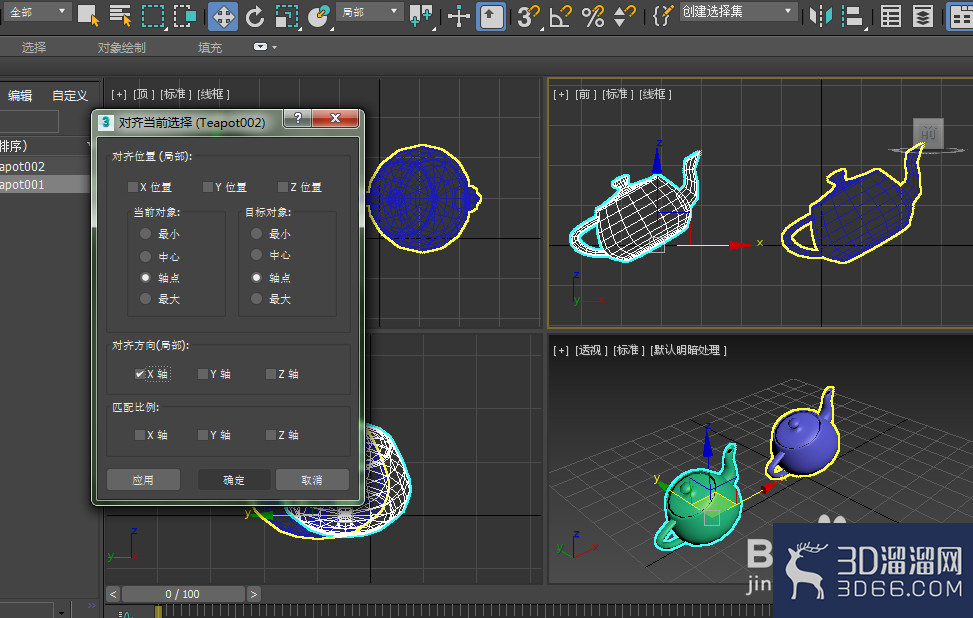Select 轴点 for 目标对象
The width and height of the screenshot is (973, 618).
point(256,277)
